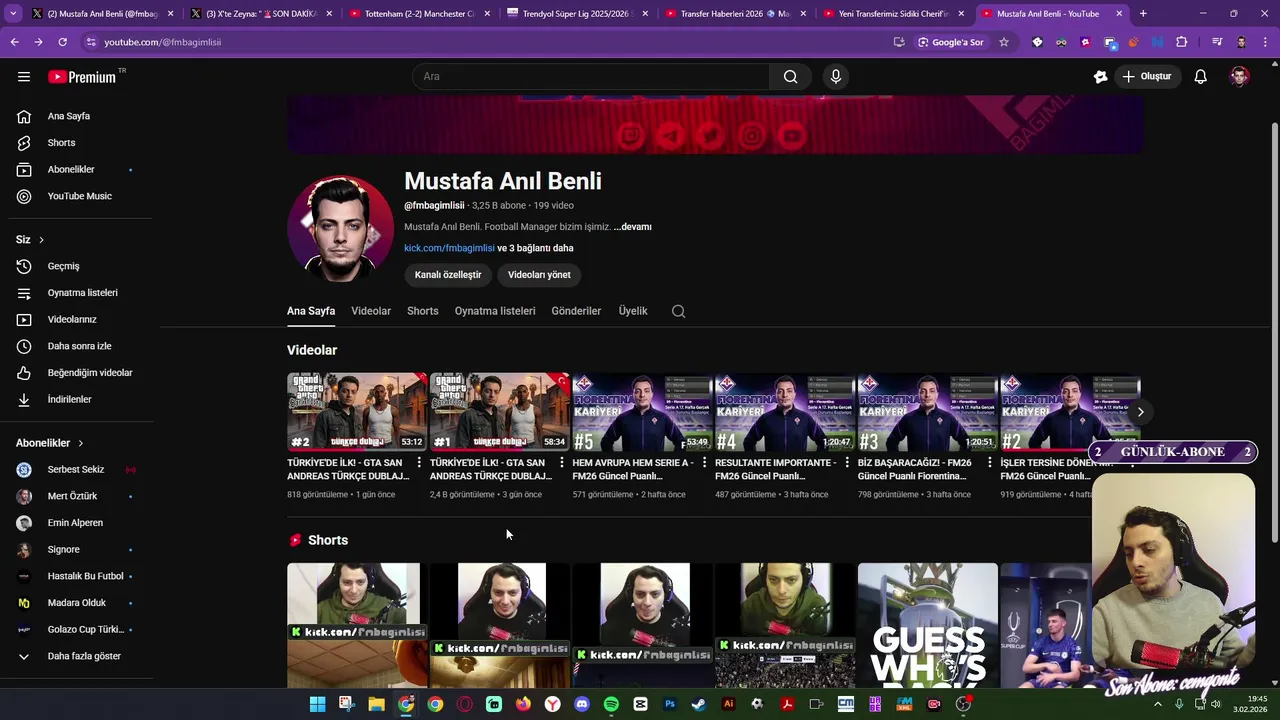This screenshot has height=720, width=1280.
Task: Show hidden system tray icons
Action: [x=1158, y=704]
